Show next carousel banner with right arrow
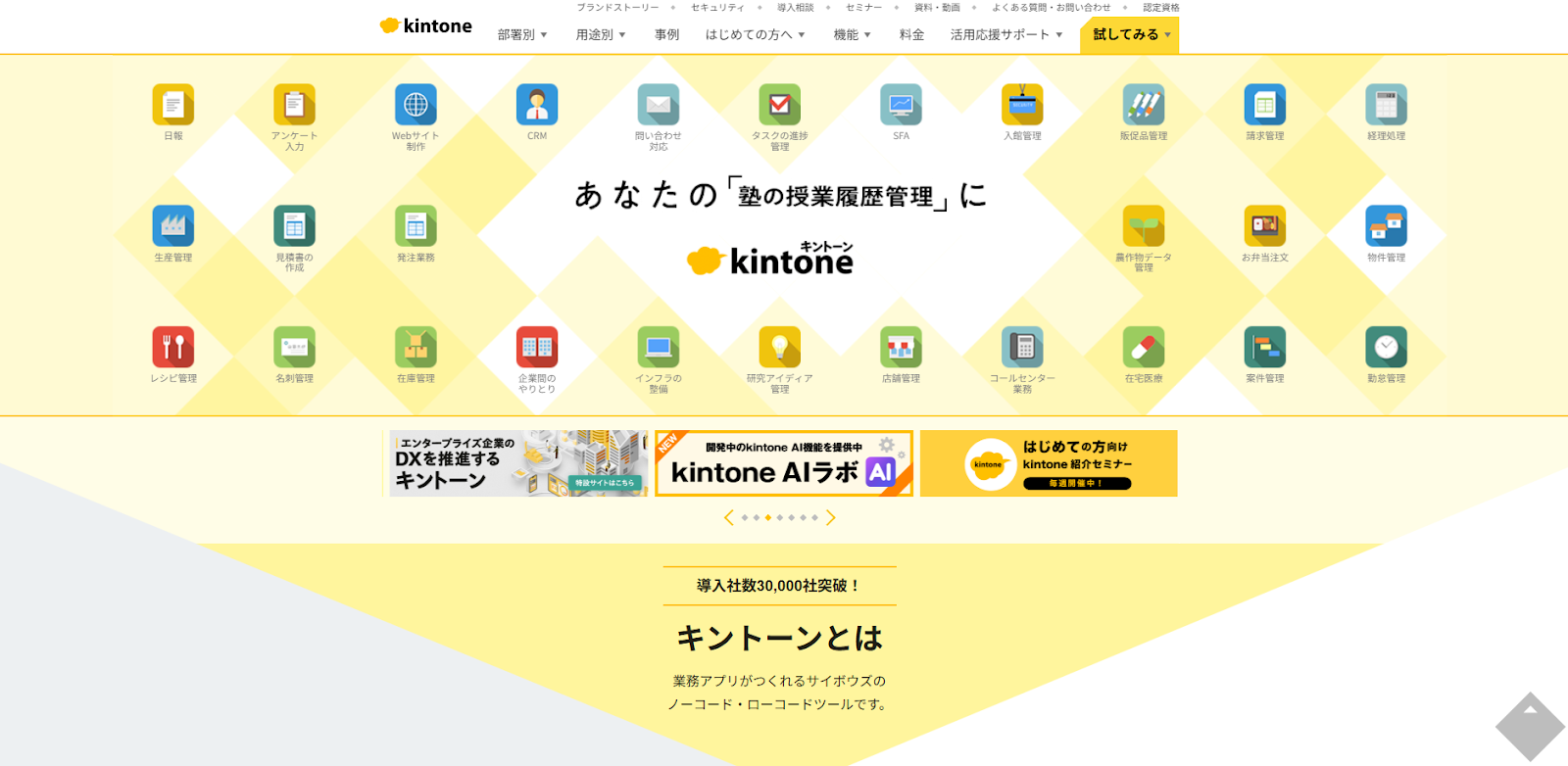Screen dimensions: 1568x766 coord(831,517)
